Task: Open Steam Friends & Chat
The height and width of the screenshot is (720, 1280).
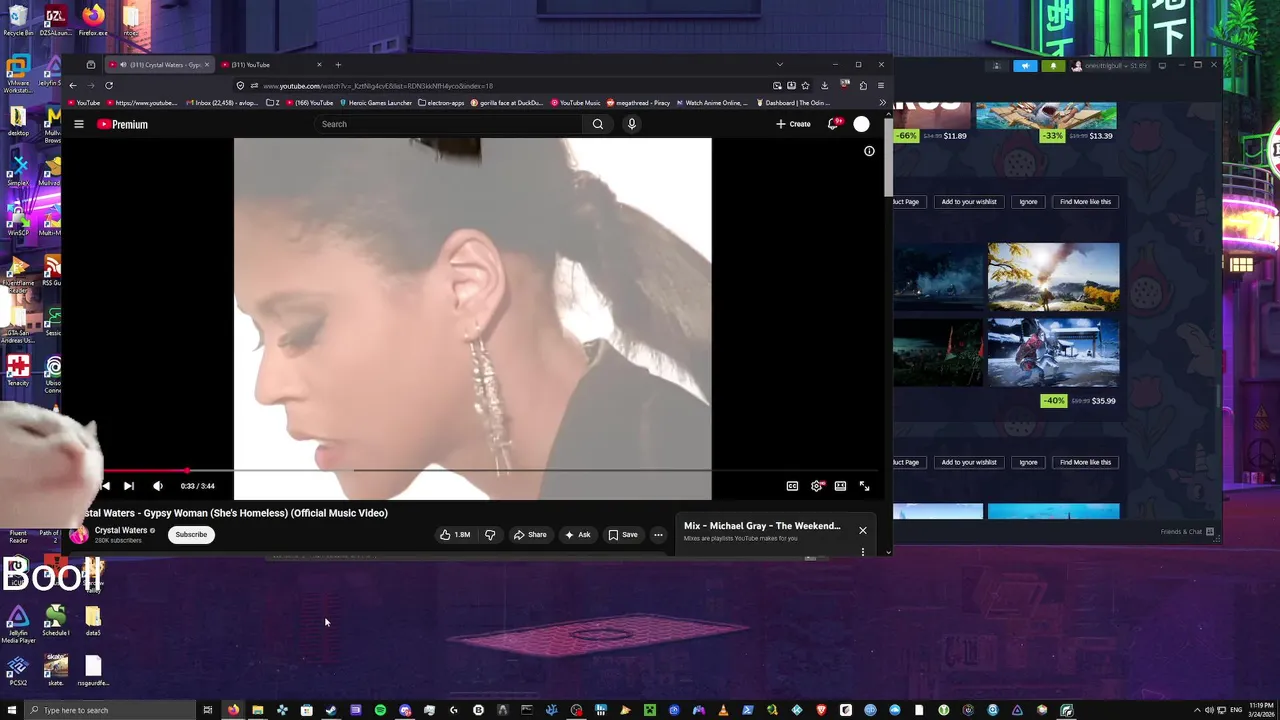Action: pos(1188,532)
